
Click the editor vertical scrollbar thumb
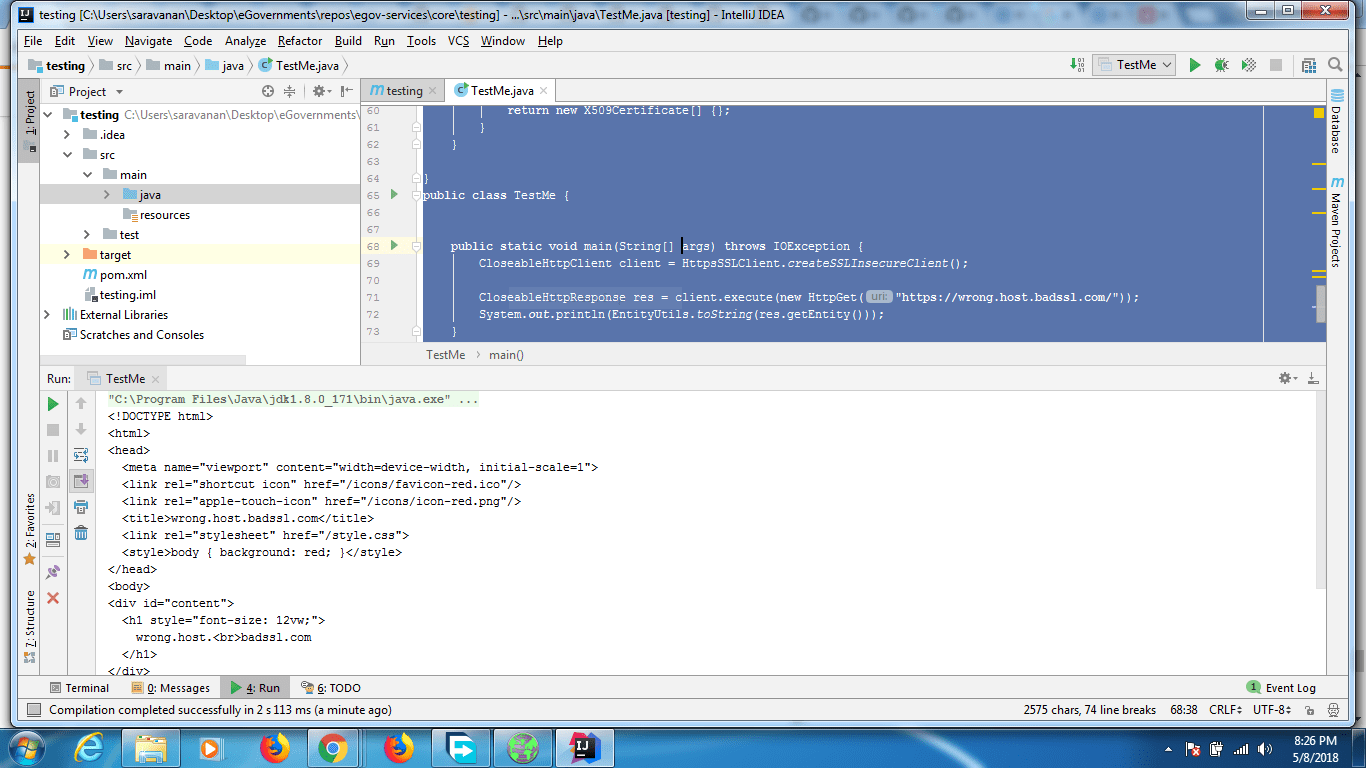click(1321, 304)
